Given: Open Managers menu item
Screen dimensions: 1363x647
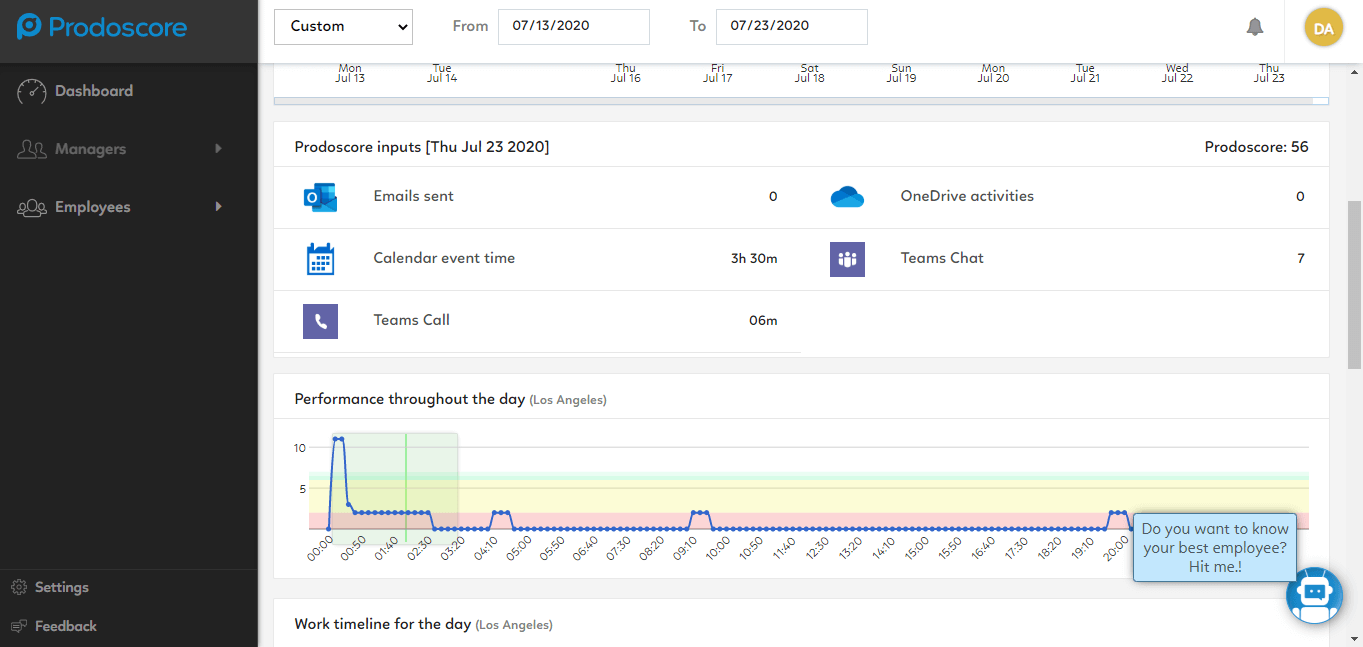Looking at the screenshot, I should pos(90,149).
